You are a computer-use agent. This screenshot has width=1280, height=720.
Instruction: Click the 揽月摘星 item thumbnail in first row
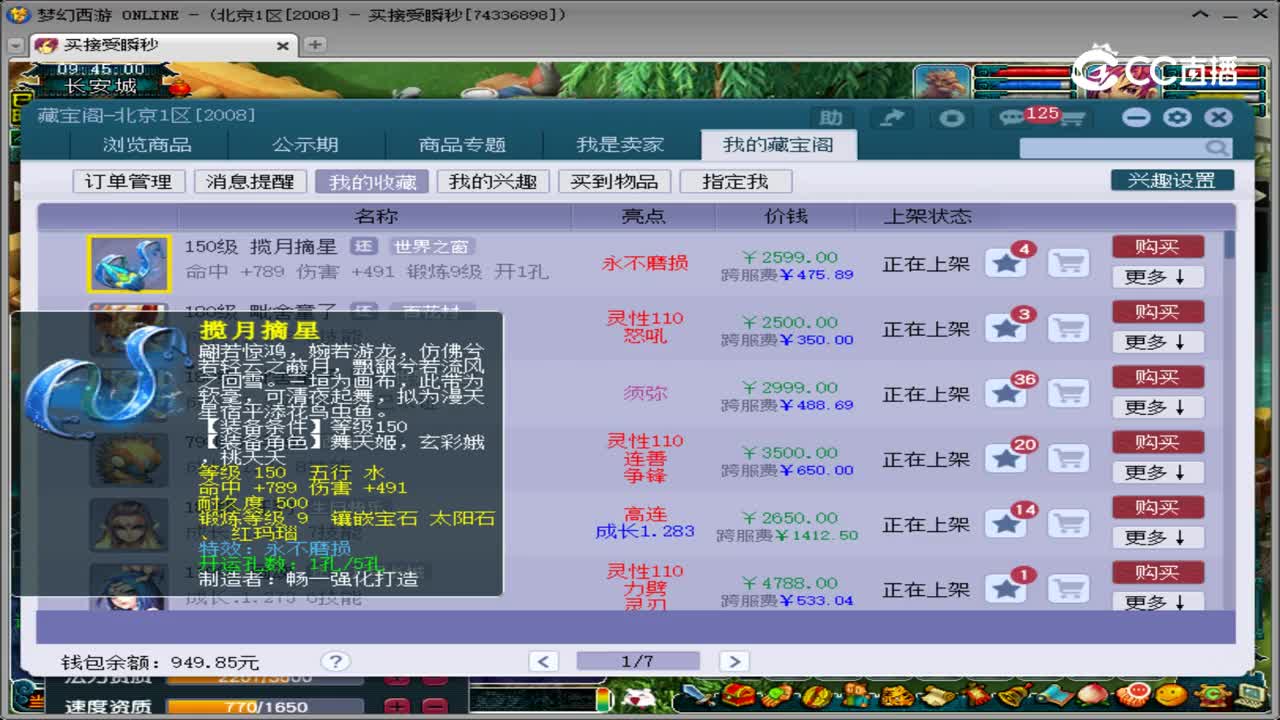pyautogui.click(x=129, y=264)
